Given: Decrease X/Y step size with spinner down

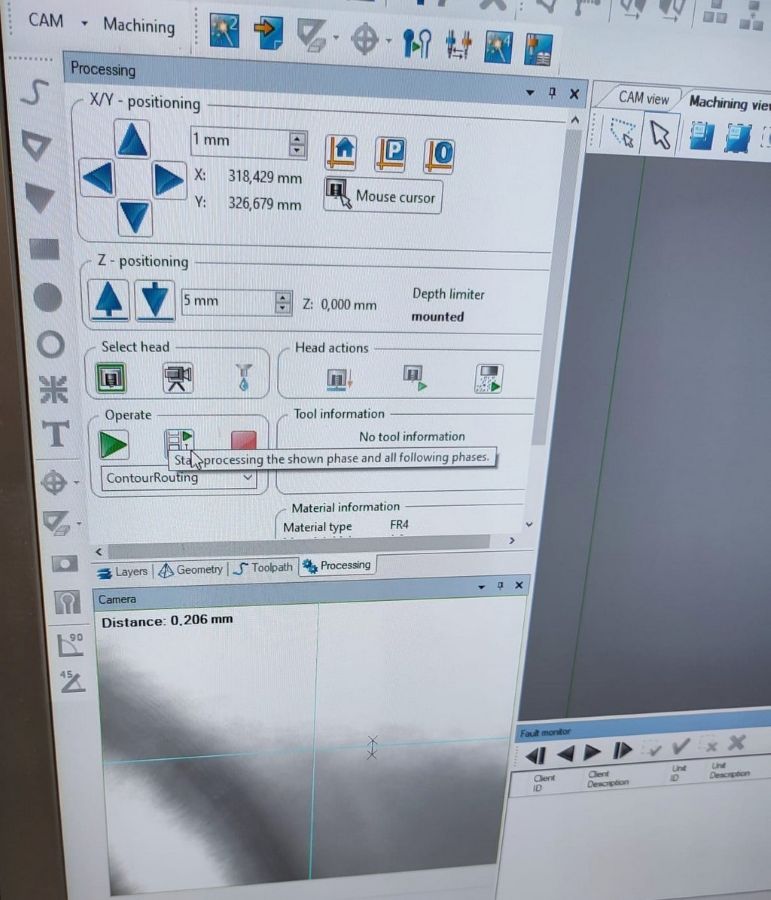Looking at the screenshot, I should [x=297, y=151].
